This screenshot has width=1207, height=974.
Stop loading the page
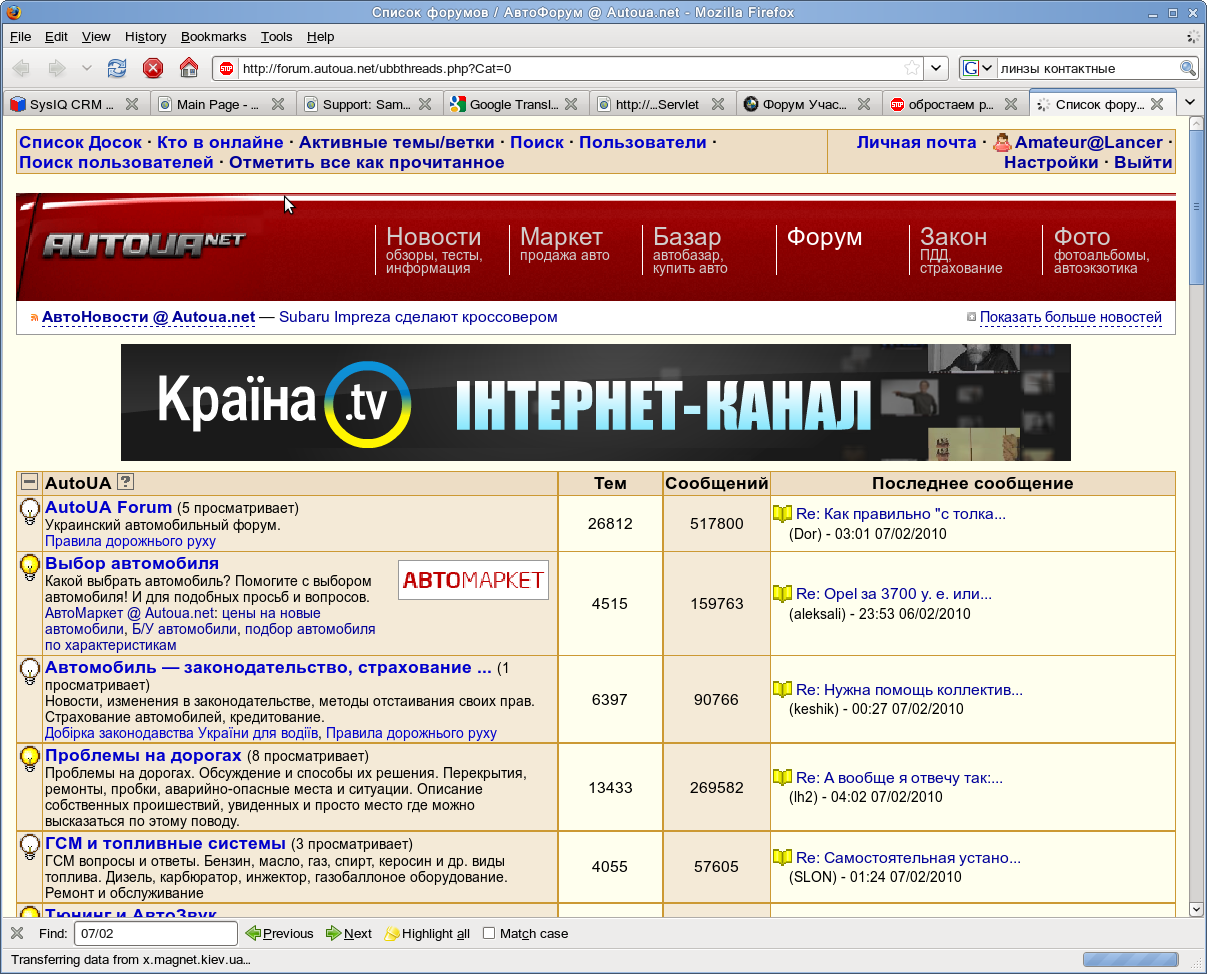point(153,68)
